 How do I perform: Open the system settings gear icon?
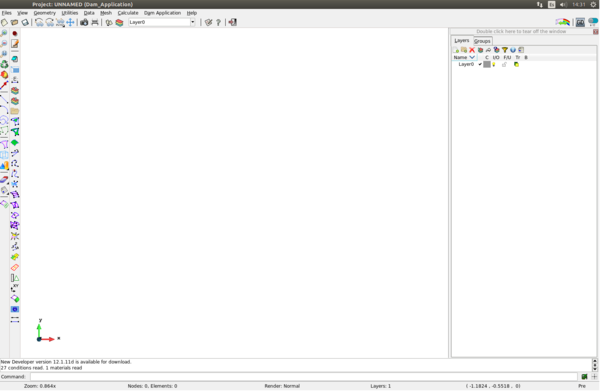pos(593,5)
